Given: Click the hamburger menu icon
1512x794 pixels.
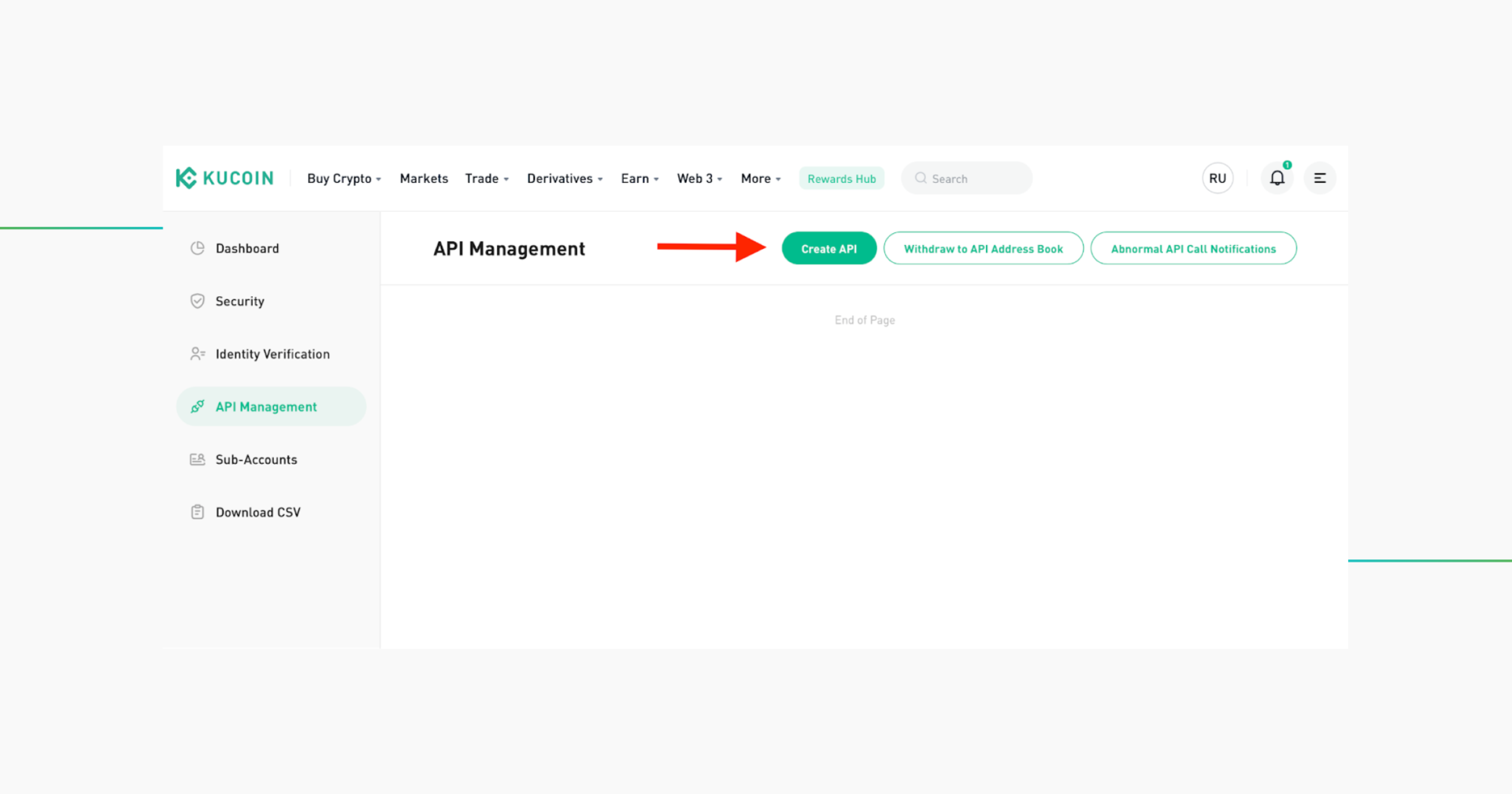Looking at the screenshot, I should (1320, 178).
